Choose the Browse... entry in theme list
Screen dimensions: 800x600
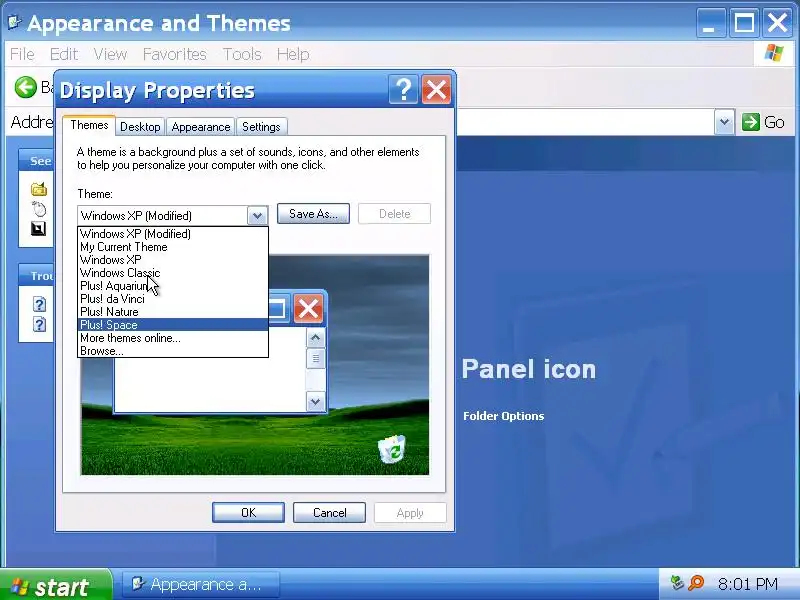click(x=173, y=351)
